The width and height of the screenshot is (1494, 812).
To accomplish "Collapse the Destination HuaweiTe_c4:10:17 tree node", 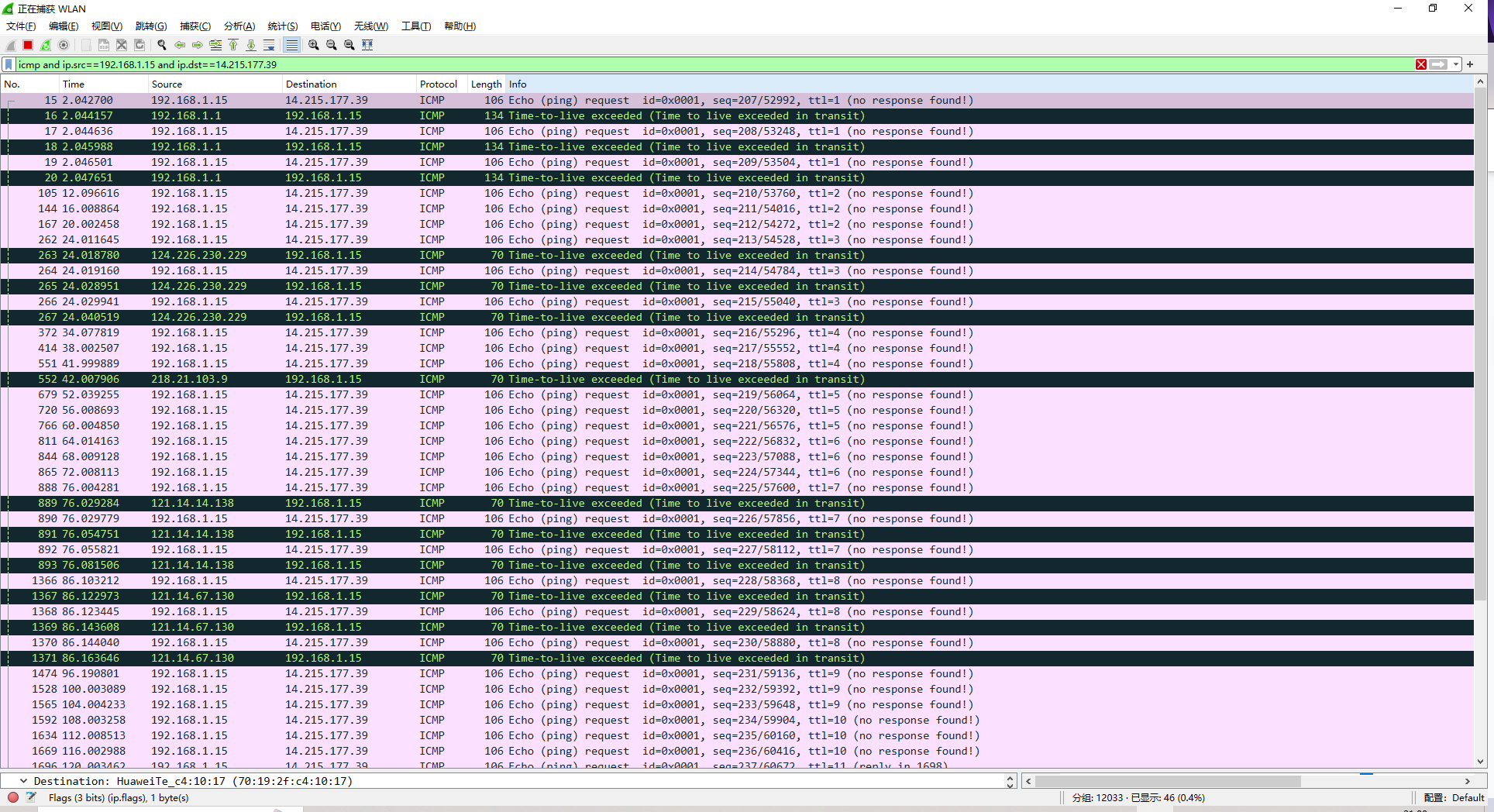I will tap(23, 781).
